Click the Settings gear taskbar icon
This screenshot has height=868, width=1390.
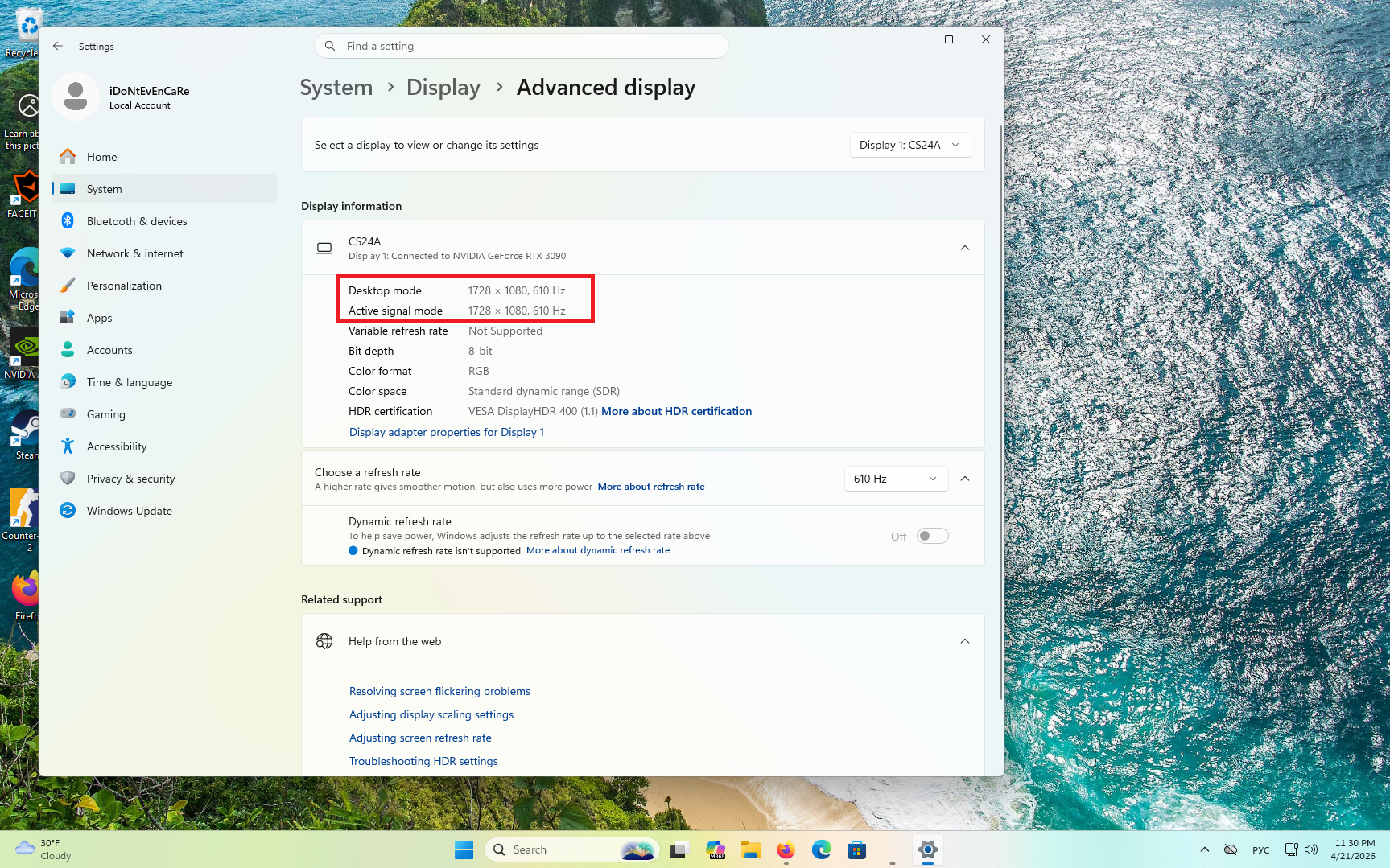pyautogui.click(x=927, y=849)
